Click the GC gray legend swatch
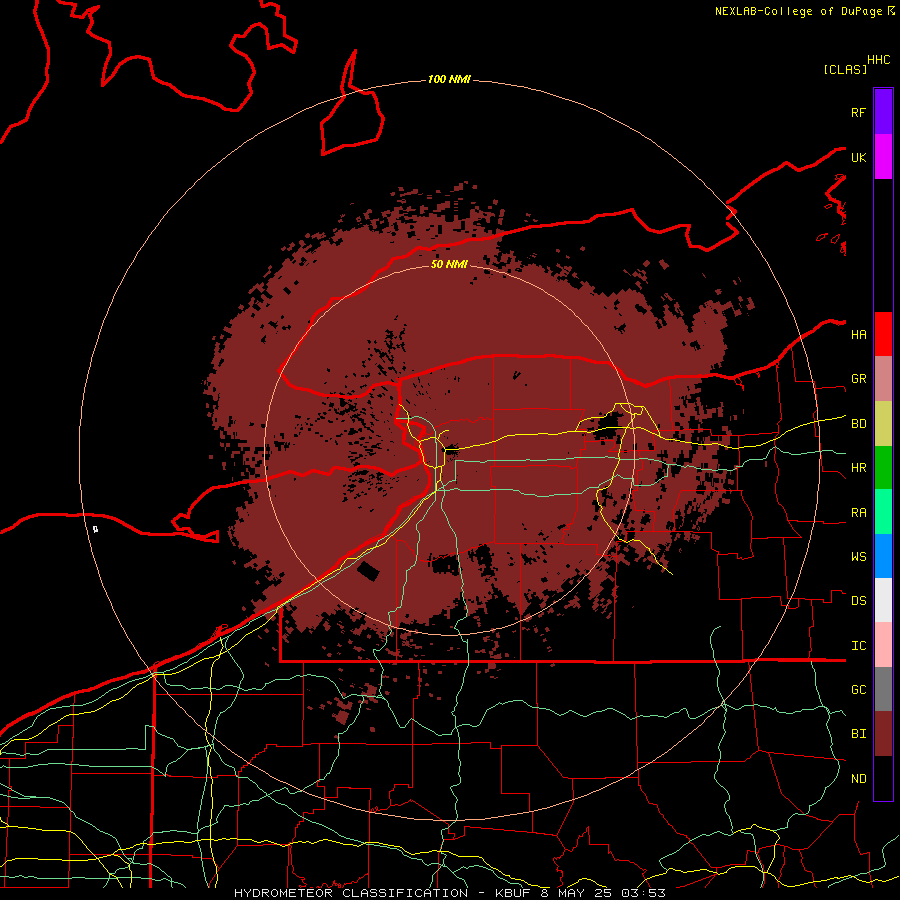 coord(883,689)
